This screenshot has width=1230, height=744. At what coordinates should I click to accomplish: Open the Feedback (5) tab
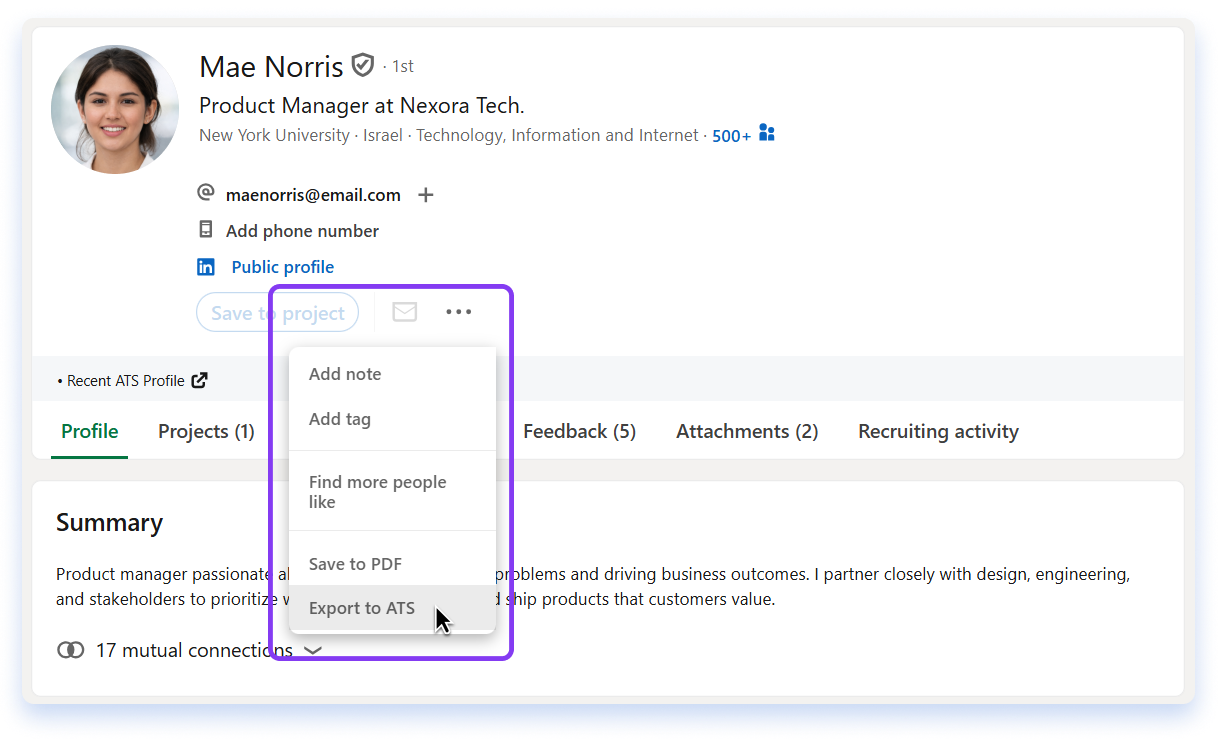(580, 432)
